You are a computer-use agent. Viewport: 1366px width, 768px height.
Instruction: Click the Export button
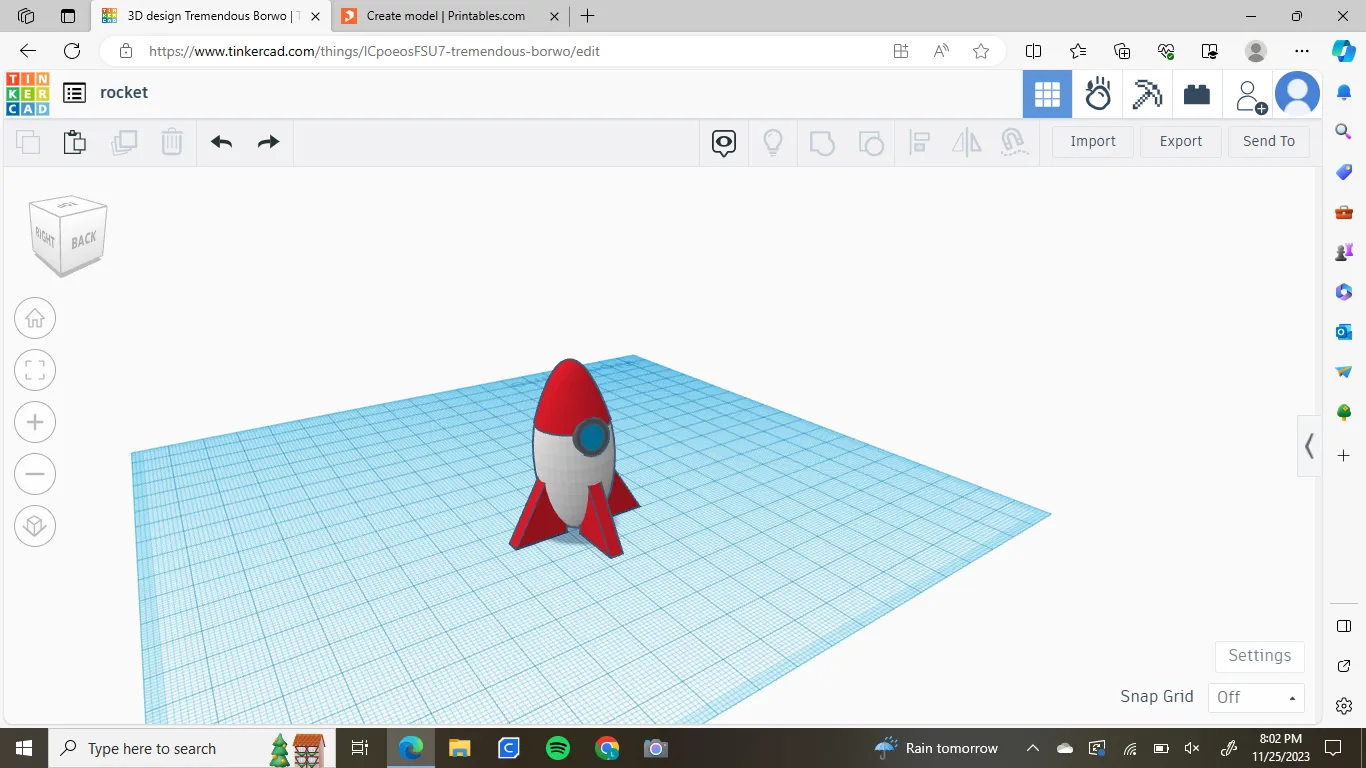click(x=1180, y=141)
